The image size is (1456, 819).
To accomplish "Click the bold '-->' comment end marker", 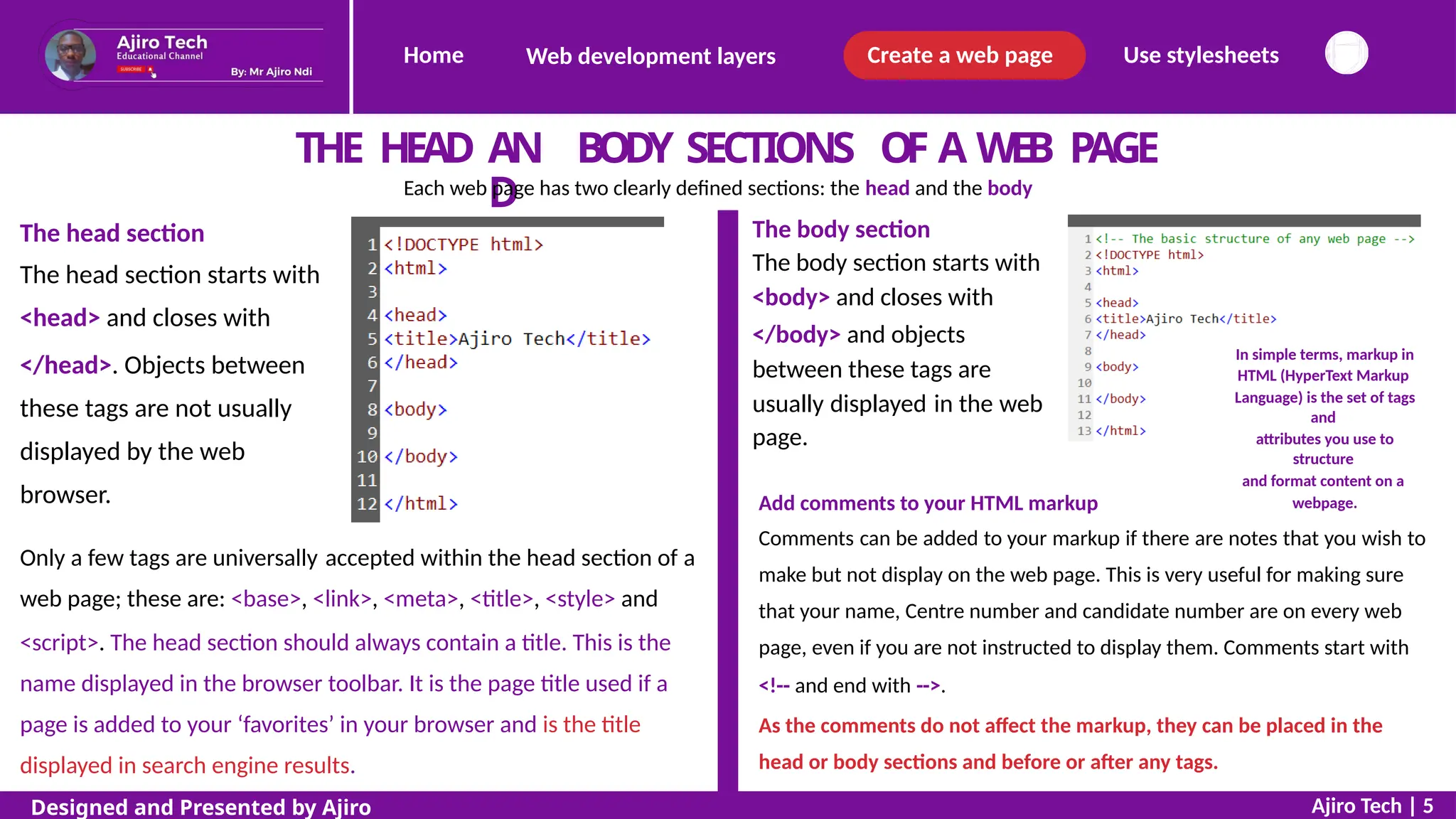I will tap(928, 685).
